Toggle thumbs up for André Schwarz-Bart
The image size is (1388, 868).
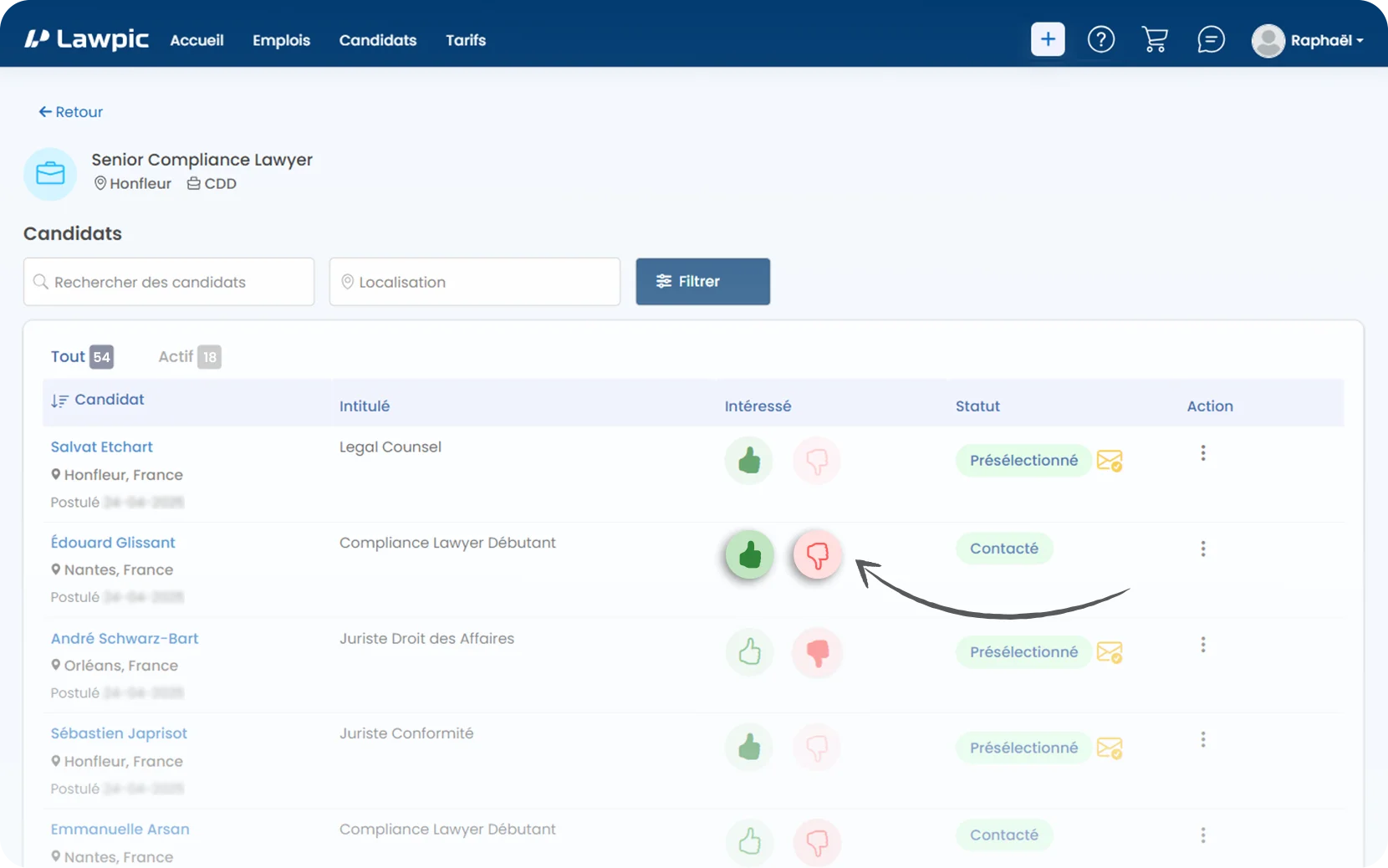click(749, 651)
